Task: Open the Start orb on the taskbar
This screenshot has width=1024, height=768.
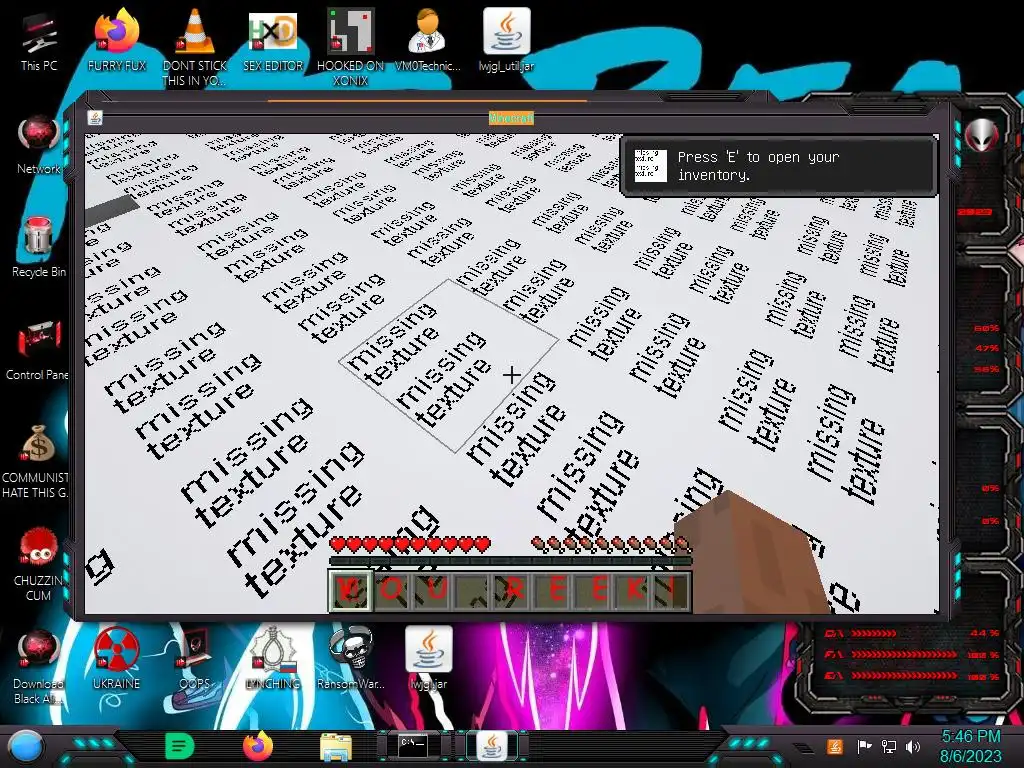Action: (x=26, y=747)
